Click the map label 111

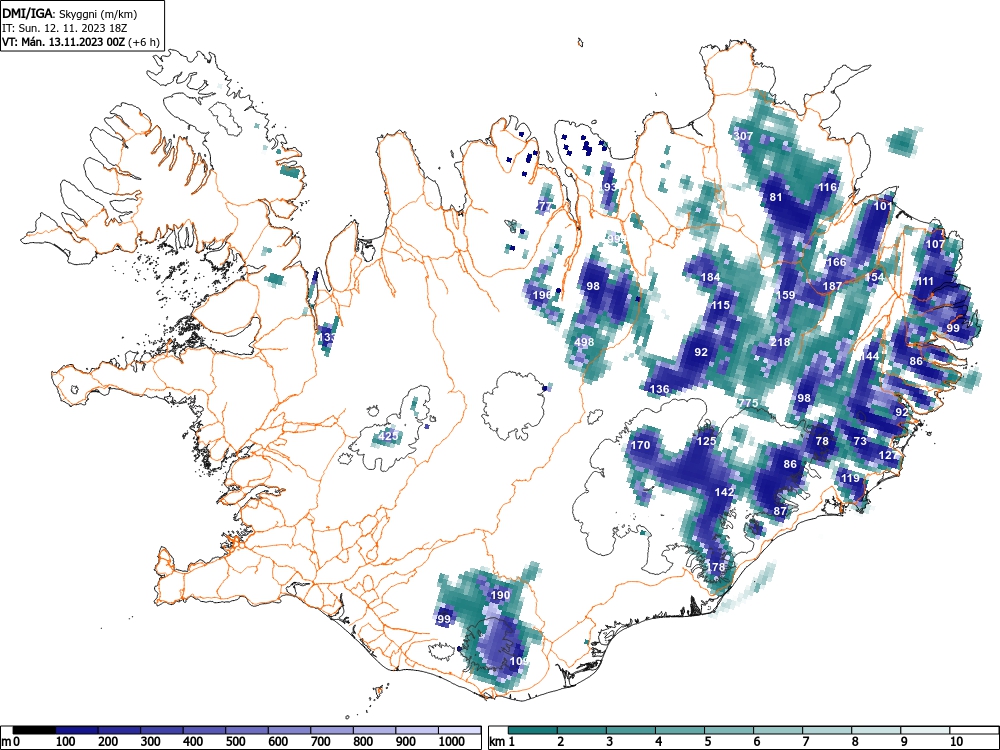tap(925, 281)
